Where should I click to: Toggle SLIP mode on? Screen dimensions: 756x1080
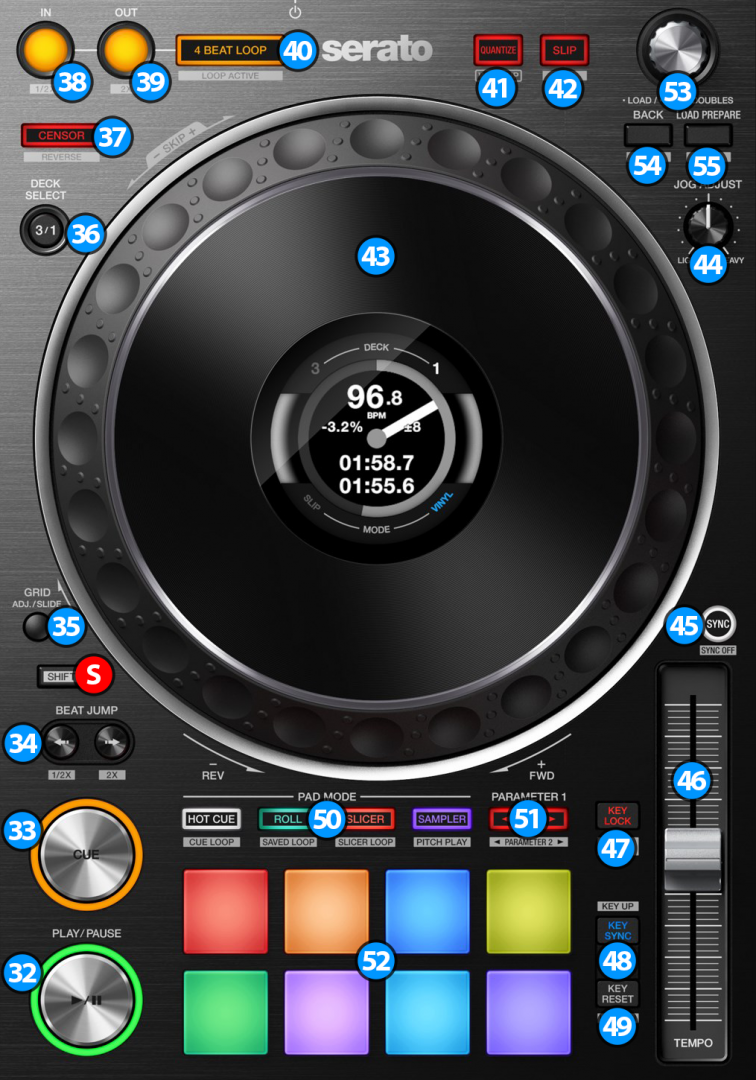point(564,50)
